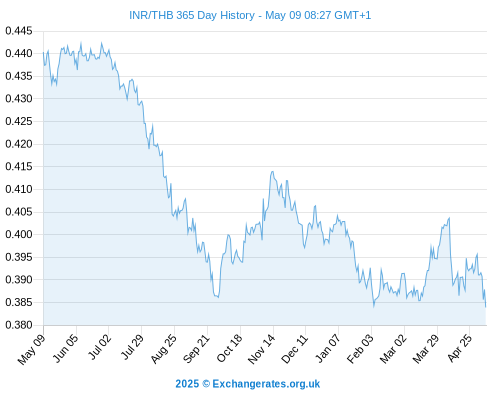Select the Mar 02 x-axis date label
Viewport: 495px width, 400px height.
pos(393,349)
